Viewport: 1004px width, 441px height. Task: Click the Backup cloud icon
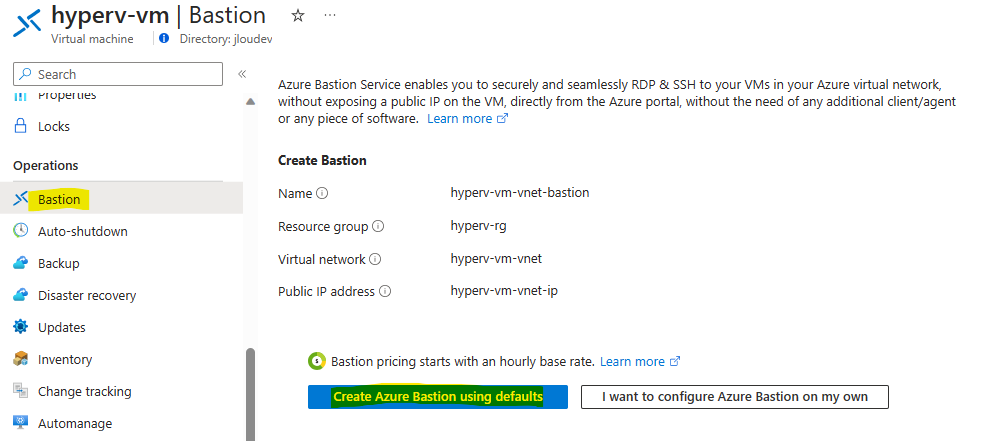(x=20, y=262)
